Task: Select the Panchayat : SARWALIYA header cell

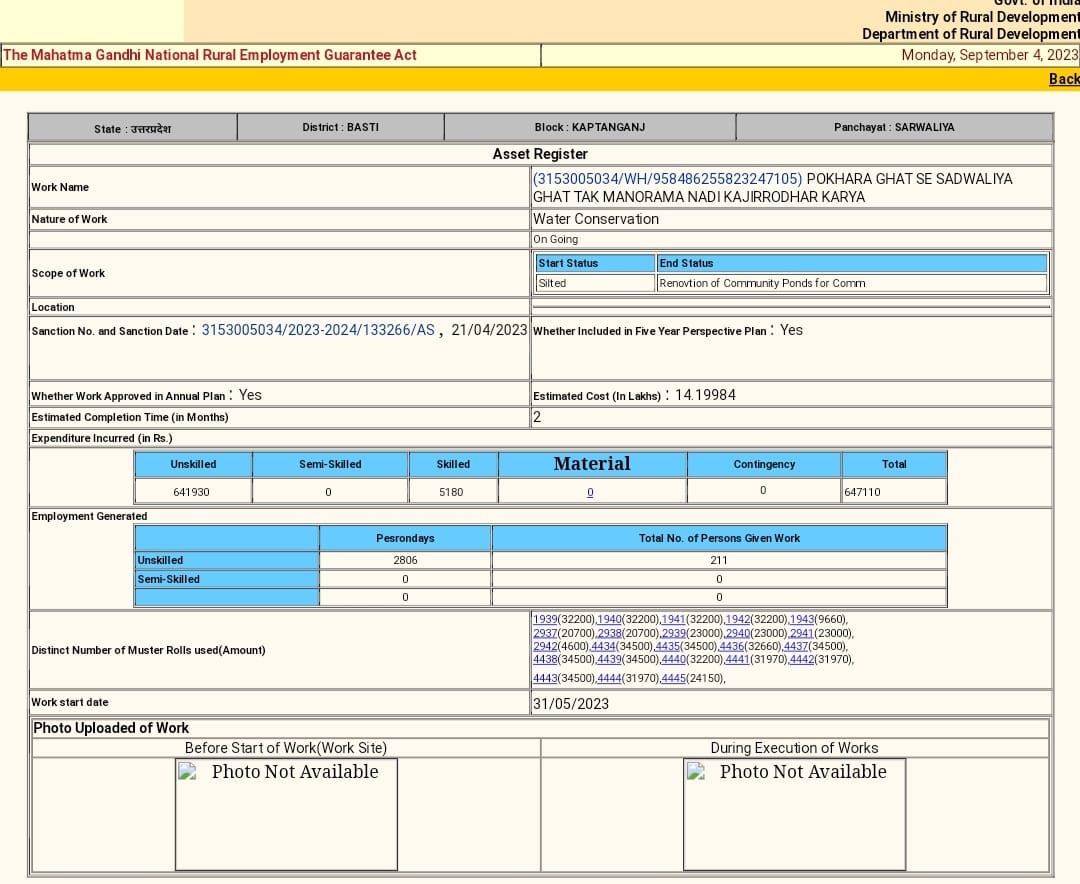Action: click(x=894, y=127)
